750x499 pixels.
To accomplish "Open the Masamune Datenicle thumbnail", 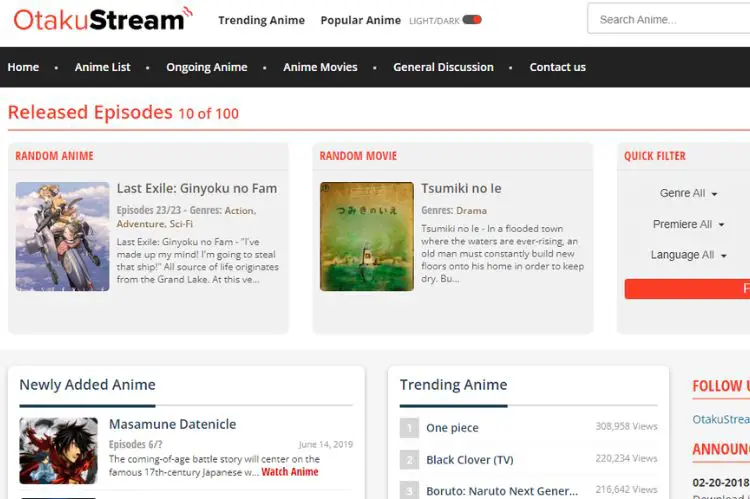I will pos(58,451).
